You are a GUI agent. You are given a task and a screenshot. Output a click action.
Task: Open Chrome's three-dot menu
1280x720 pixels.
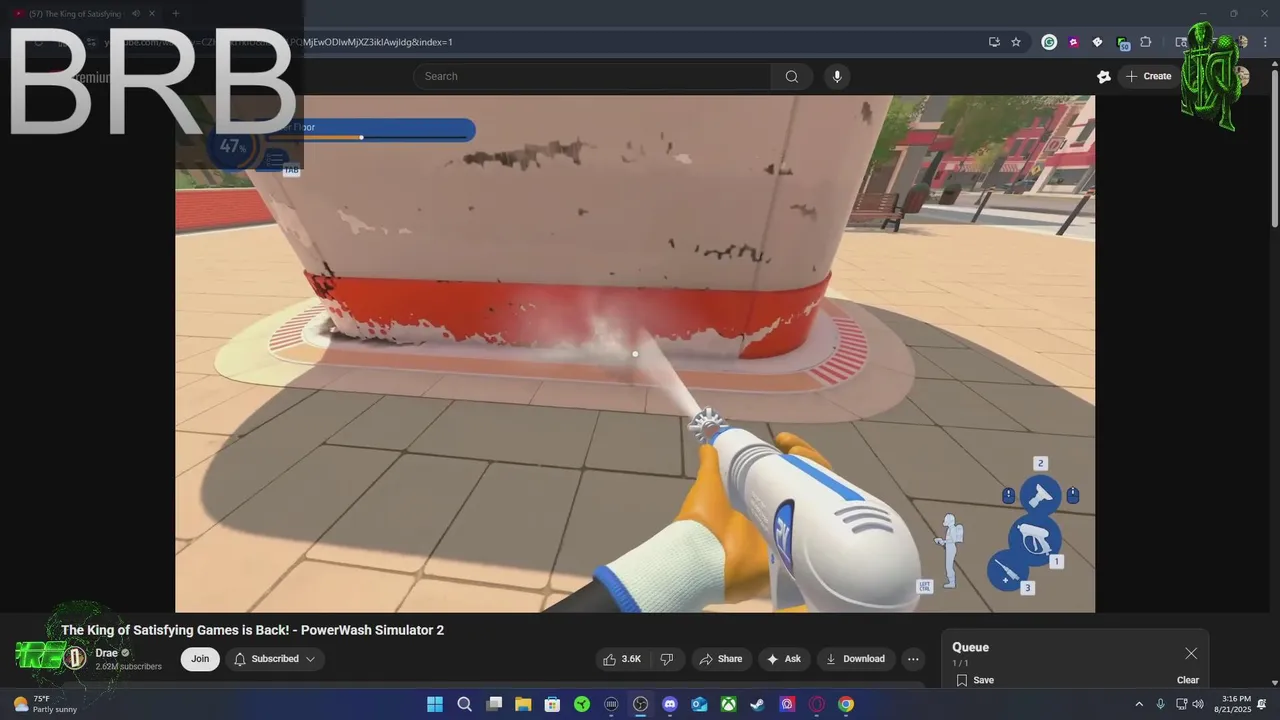[x=1263, y=42]
